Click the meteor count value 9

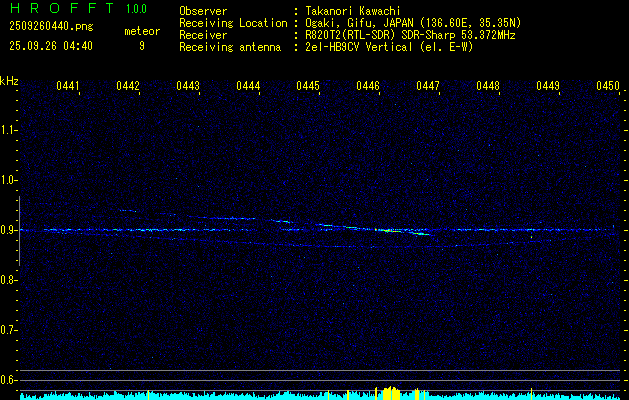coord(141,46)
